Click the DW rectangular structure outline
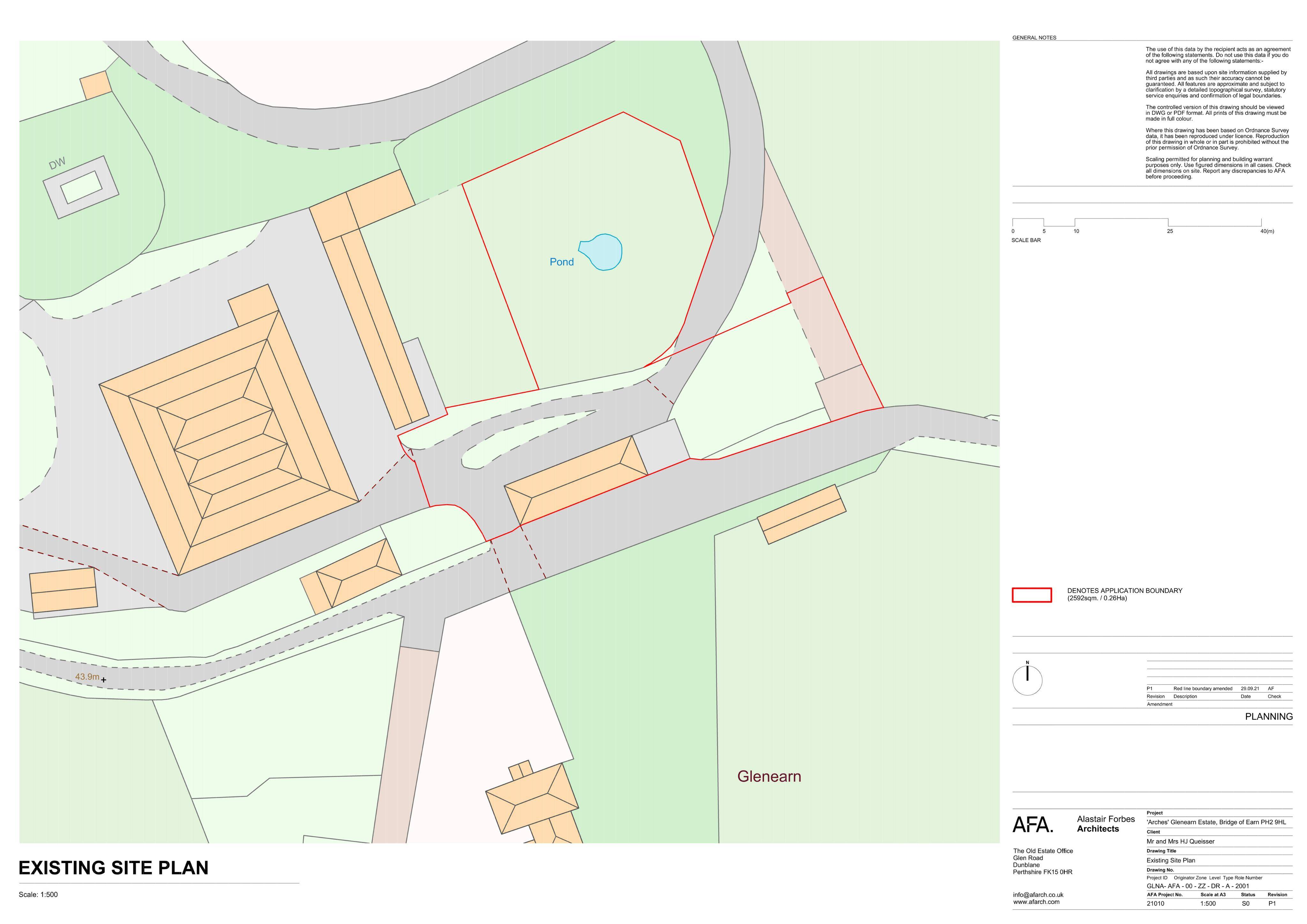The height and width of the screenshot is (924, 1307). [x=81, y=187]
